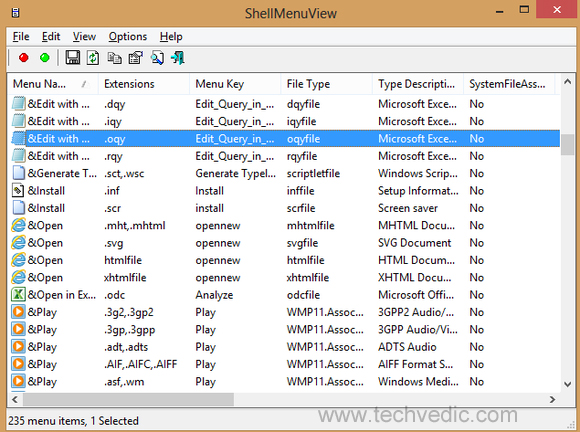The width and height of the screenshot is (580, 432).
Task: Click the vertical scrollbar up arrow
Action: click(x=567, y=82)
